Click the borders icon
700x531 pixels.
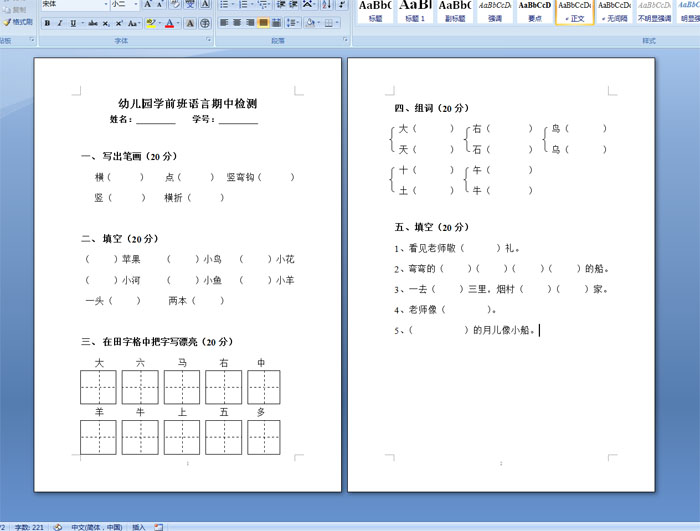pos(329,22)
